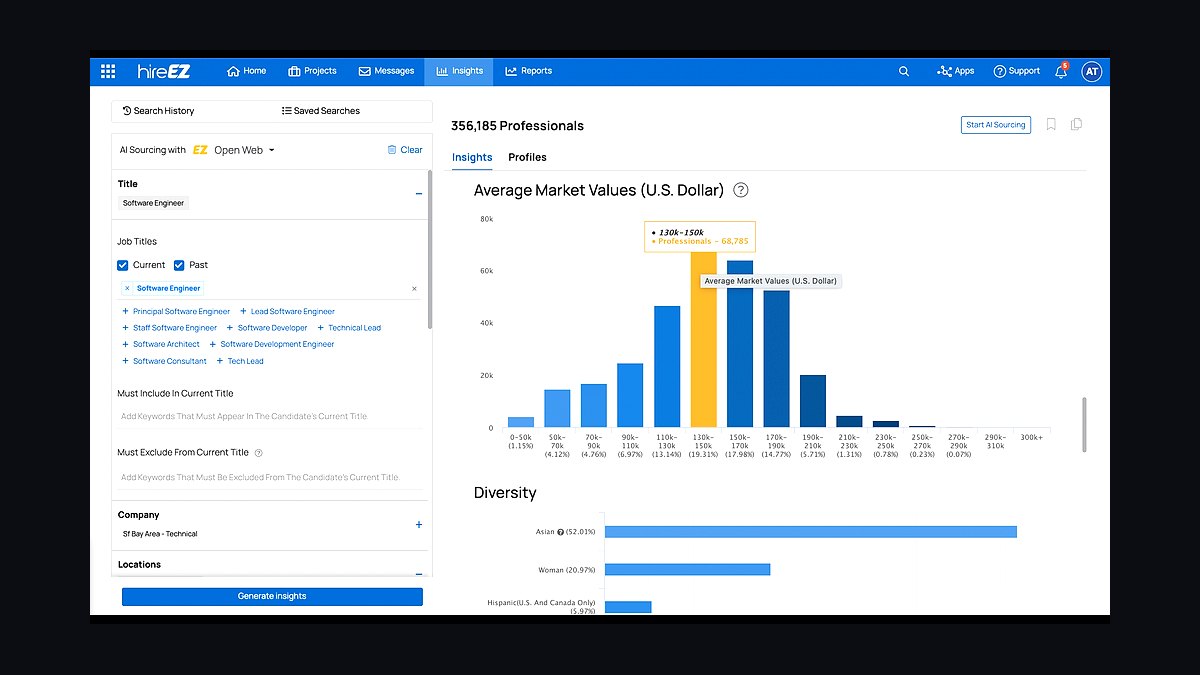Clear all job title tags
The width and height of the screenshot is (1200, 675).
[414, 288]
